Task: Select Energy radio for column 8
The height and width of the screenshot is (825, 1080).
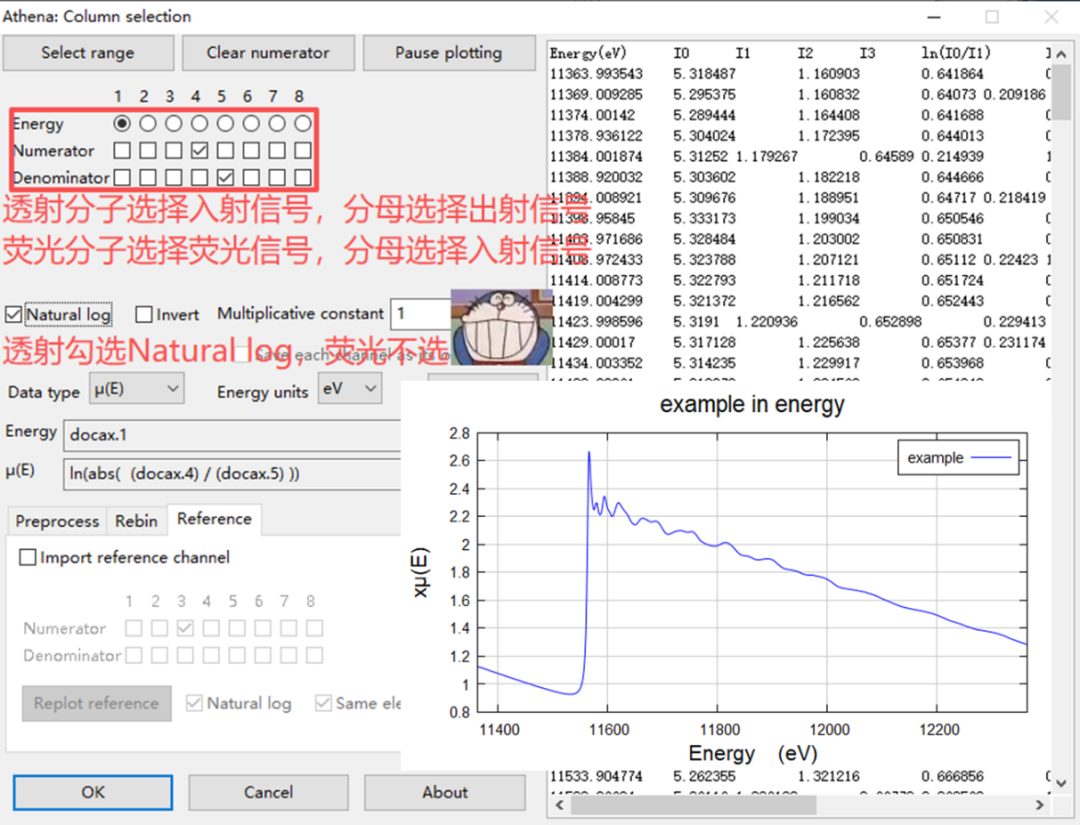Action: (x=302, y=123)
